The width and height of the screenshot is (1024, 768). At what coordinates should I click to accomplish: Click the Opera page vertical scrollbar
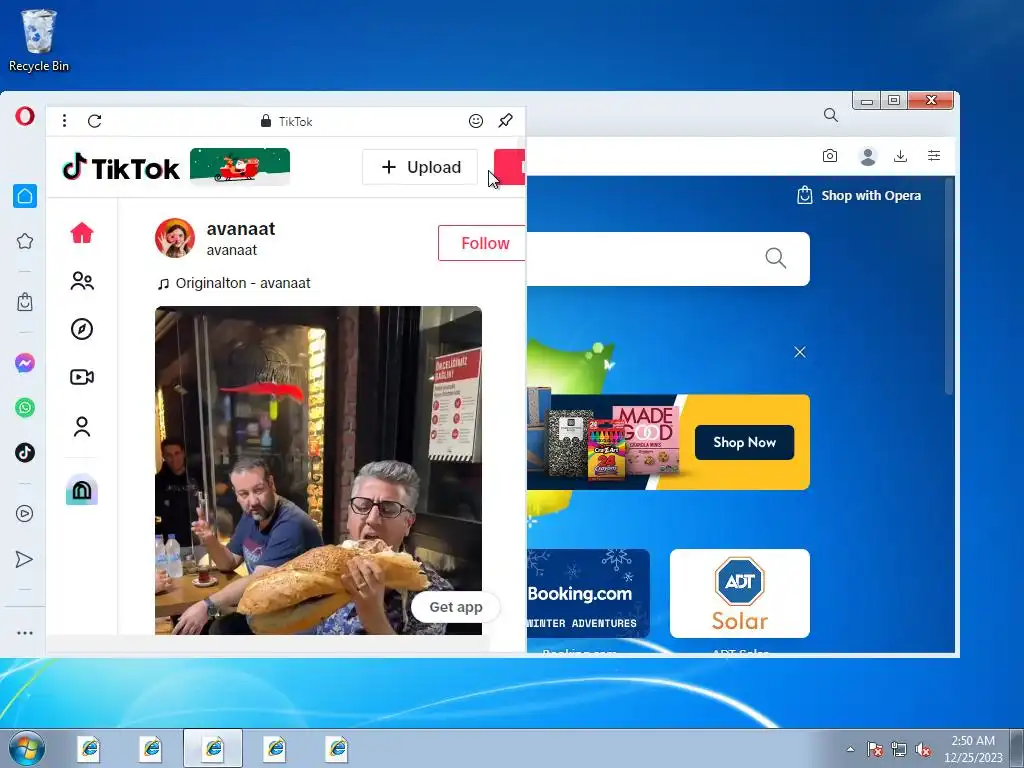pyautogui.click(x=950, y=287)
